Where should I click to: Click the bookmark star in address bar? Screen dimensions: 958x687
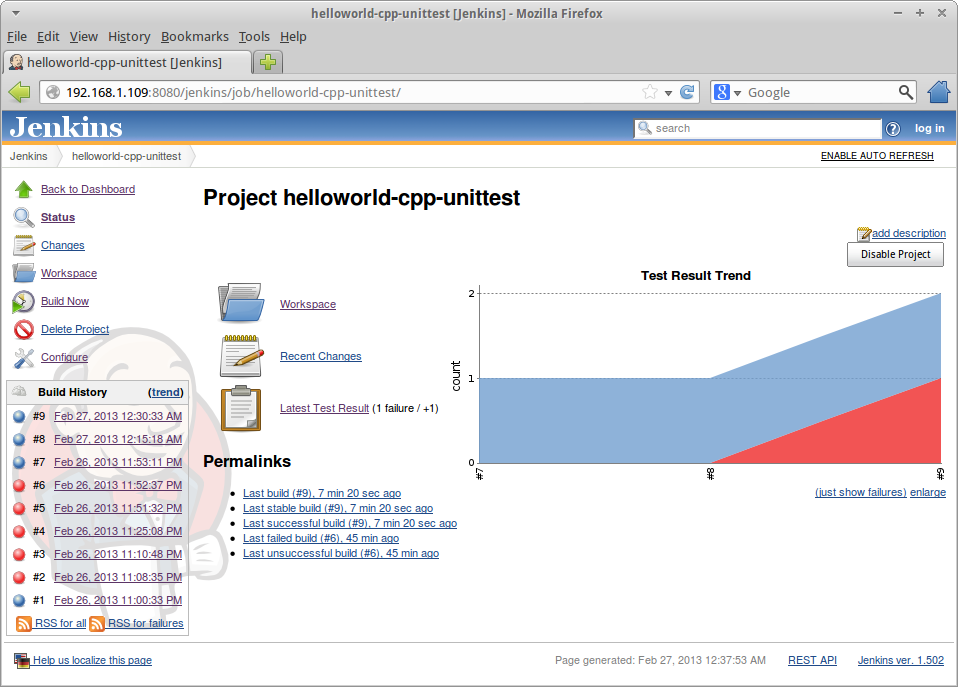[650, 92]
